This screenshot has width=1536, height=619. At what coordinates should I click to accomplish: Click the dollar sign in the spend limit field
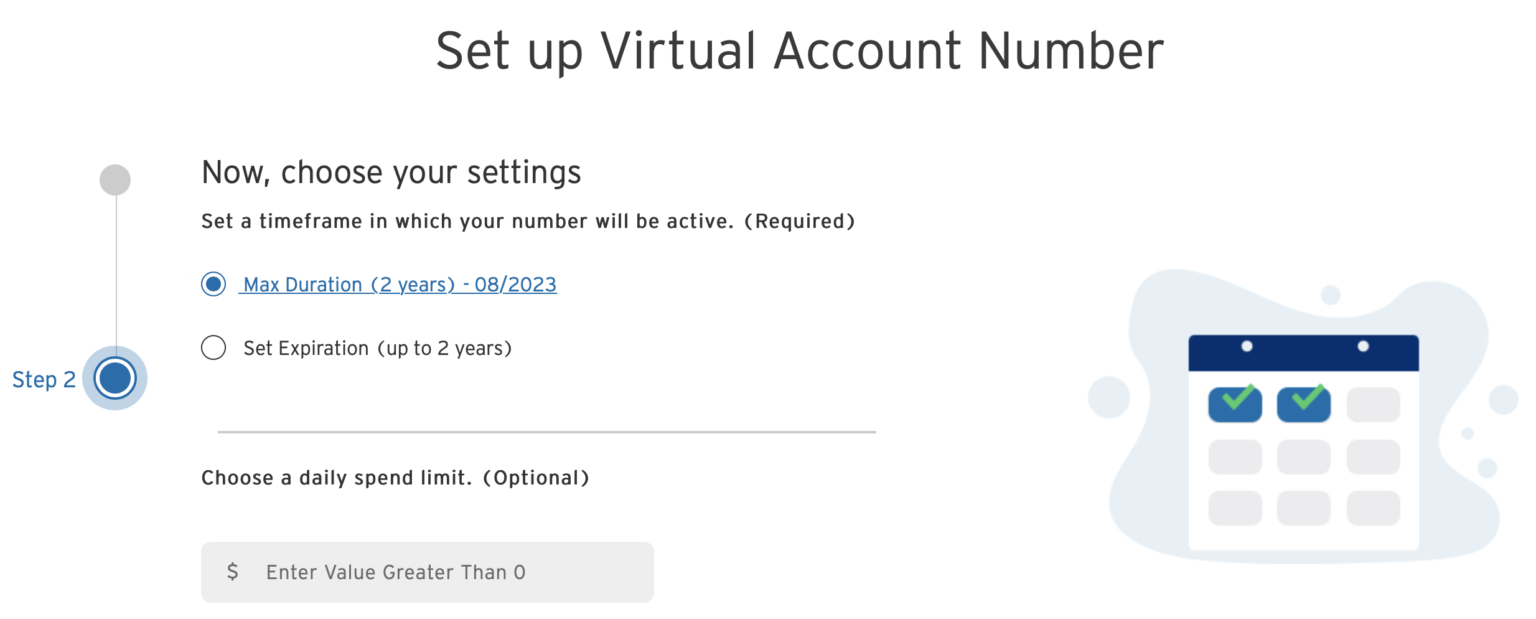click(x=232, y=571)
